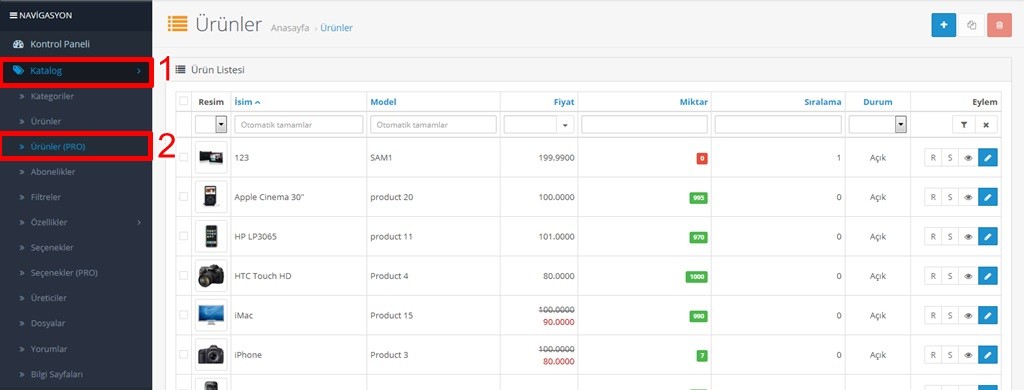Expand the Katalog menu chevron

[x=138, y=71]
